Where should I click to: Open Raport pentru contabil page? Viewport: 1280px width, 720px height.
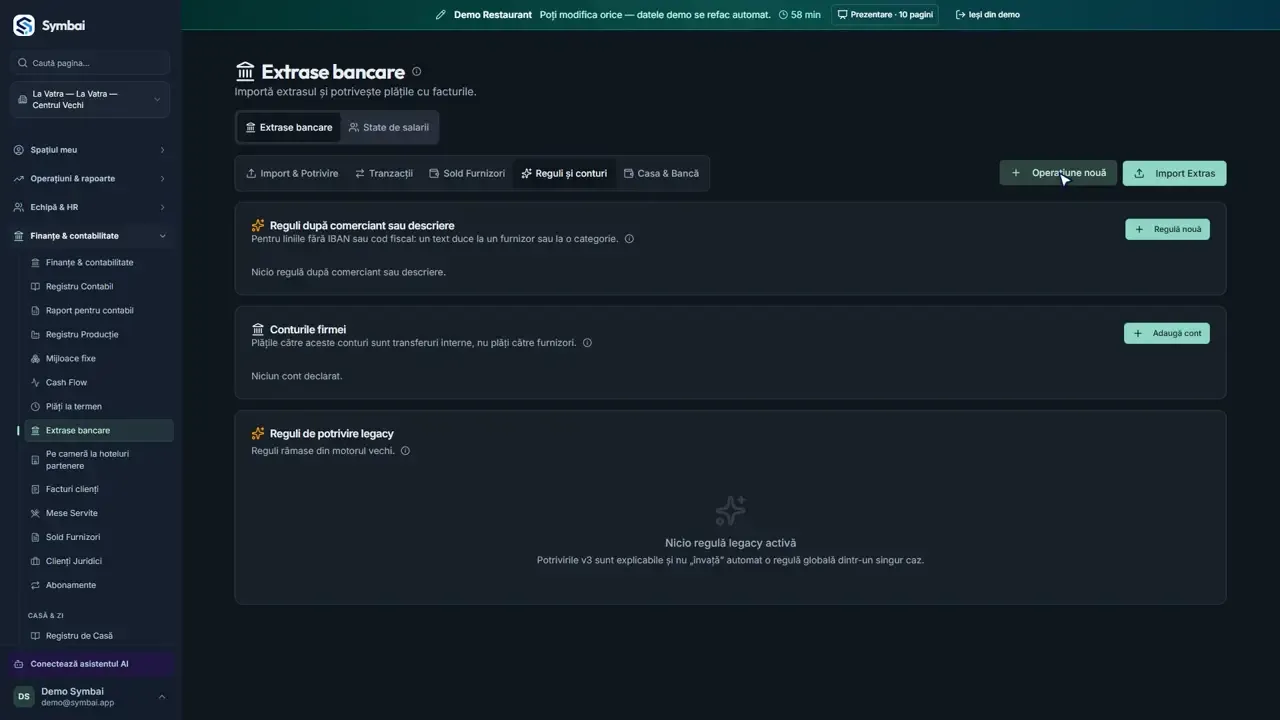99,311
